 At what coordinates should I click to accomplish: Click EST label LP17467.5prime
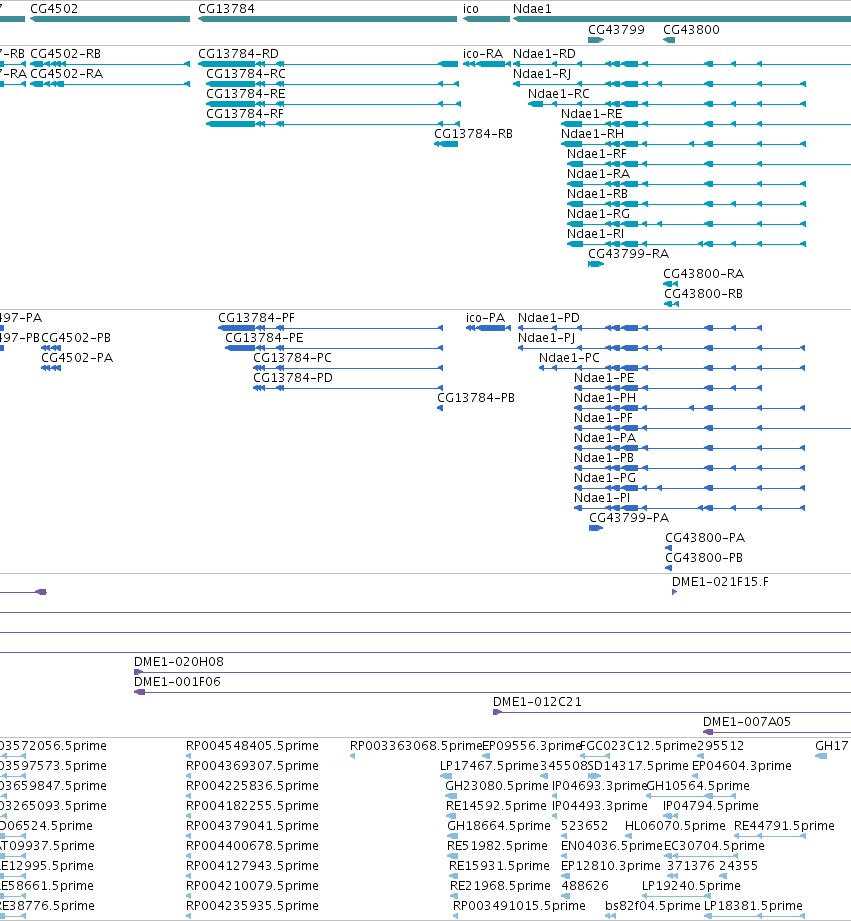(489, 765)
